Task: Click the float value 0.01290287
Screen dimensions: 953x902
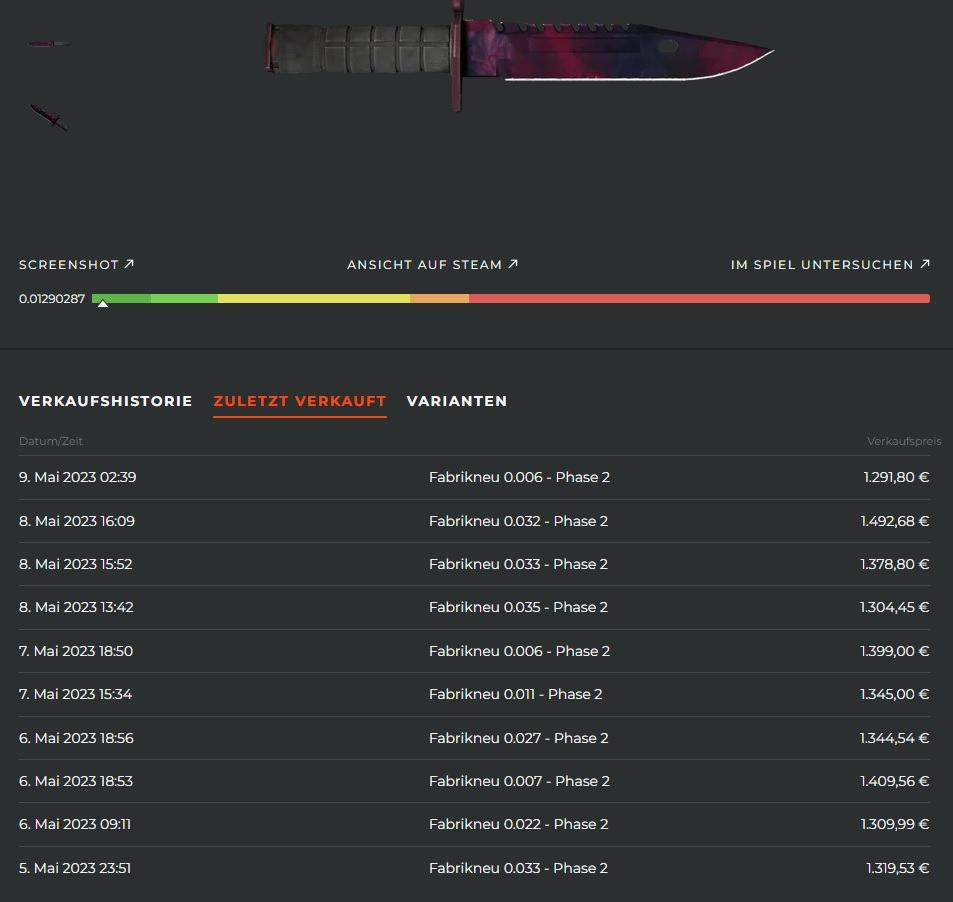Action: coord(52,298)
